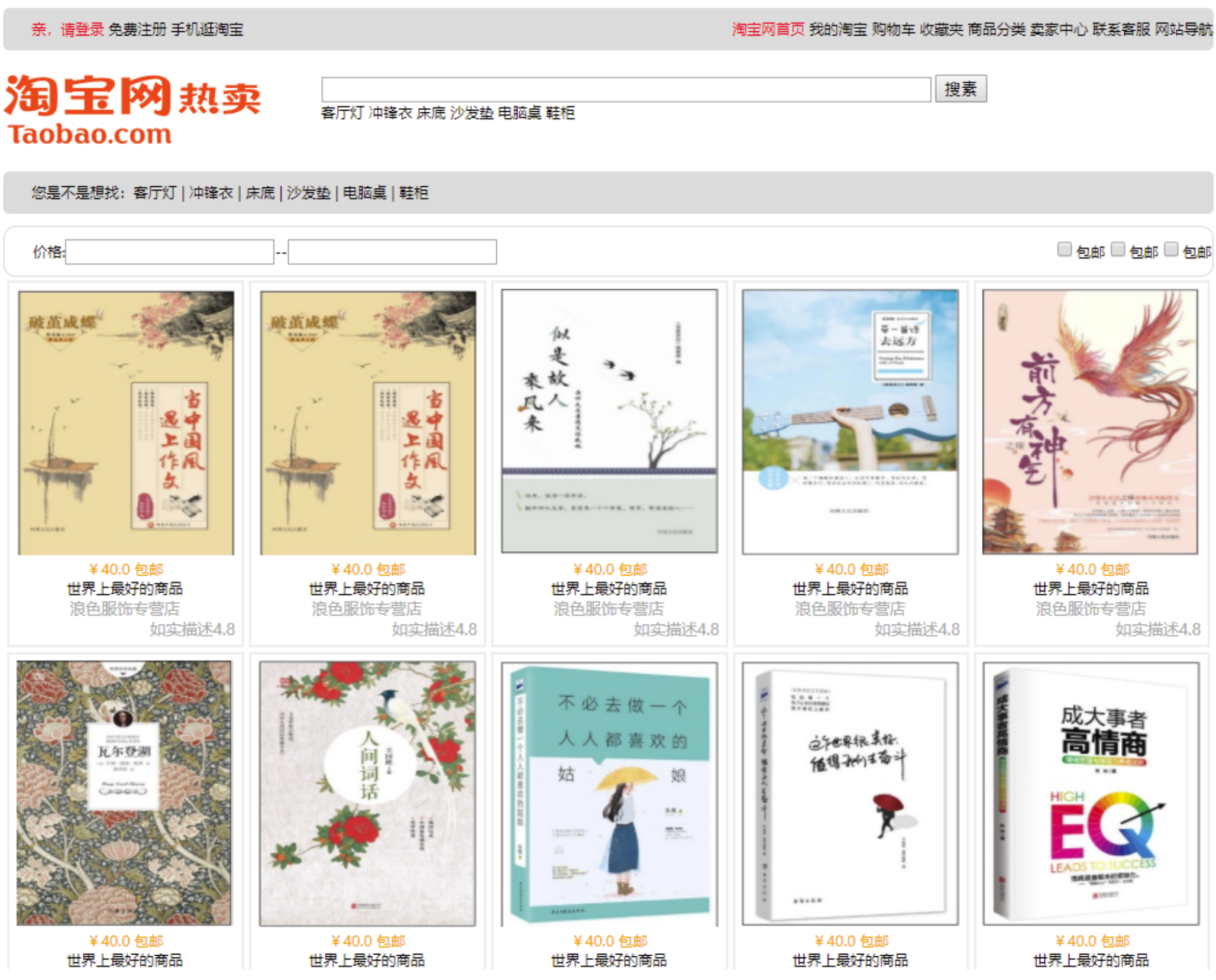The image size is (1216, 980).
Task: Select the teal umbrella girl book cover
Action: (609, 793)
